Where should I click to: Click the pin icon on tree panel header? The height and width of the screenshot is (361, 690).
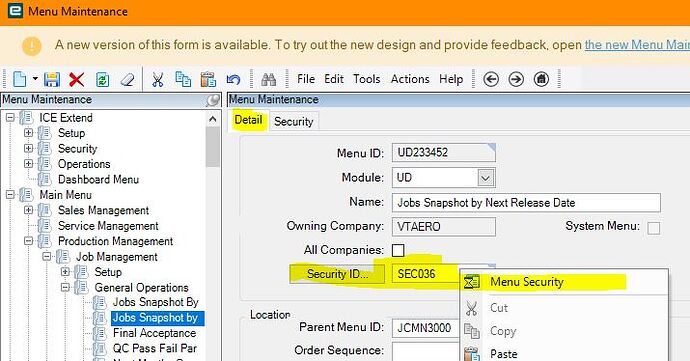pos(213,100)
